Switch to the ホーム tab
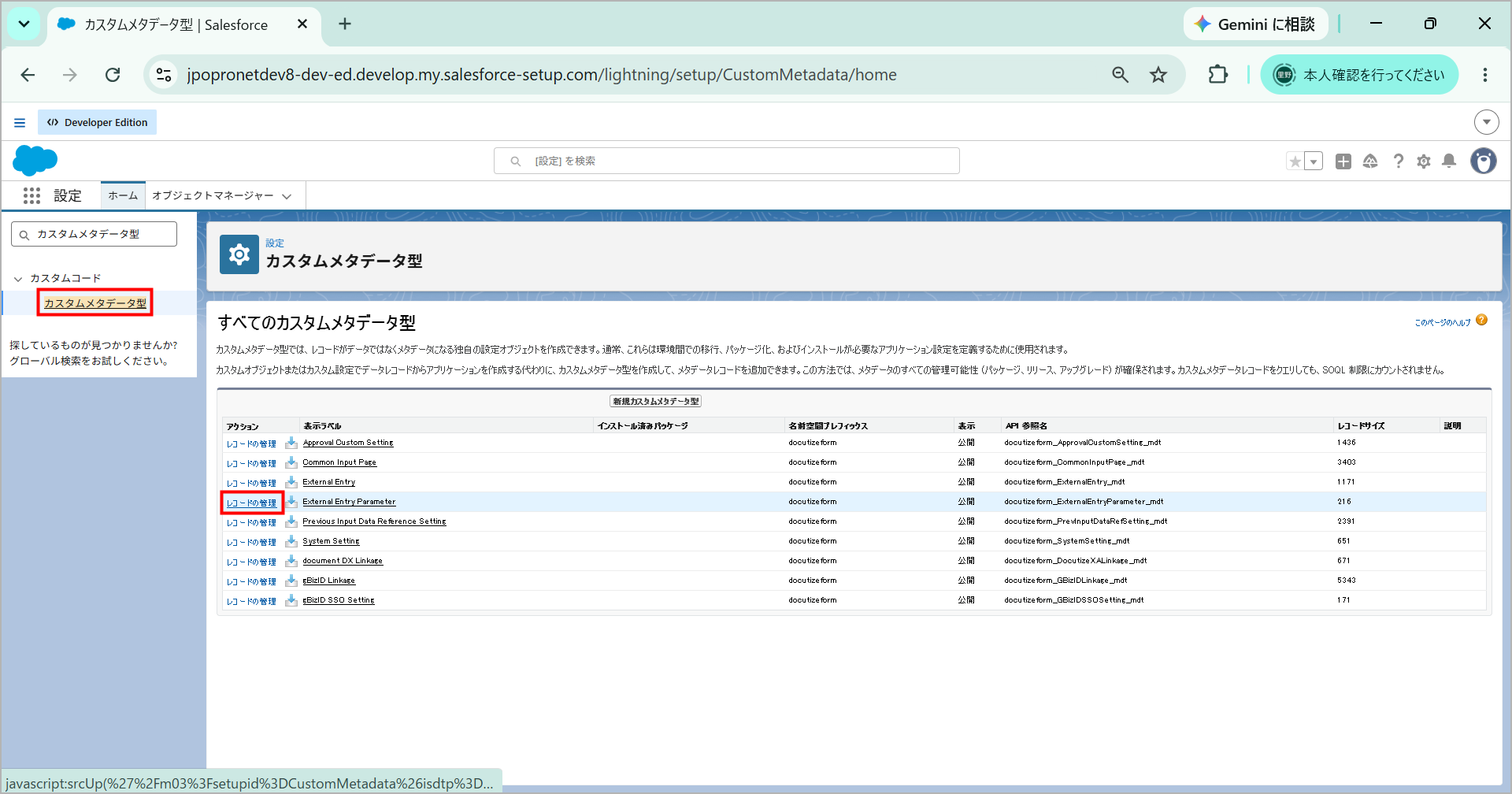The width and height of the screenshot is (1512, 794). pos(123,195)
